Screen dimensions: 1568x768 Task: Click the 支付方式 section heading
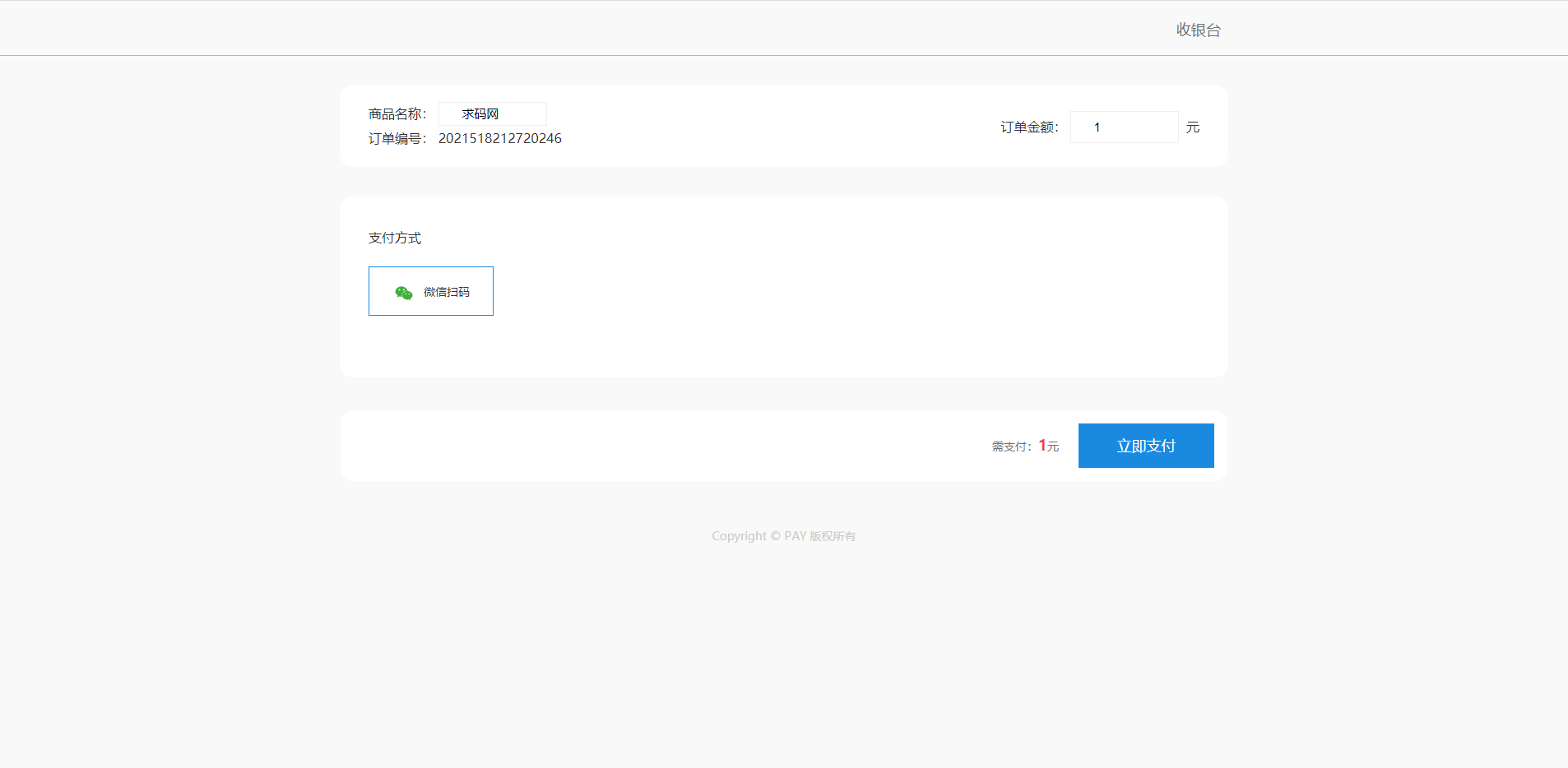coord(395,238)
